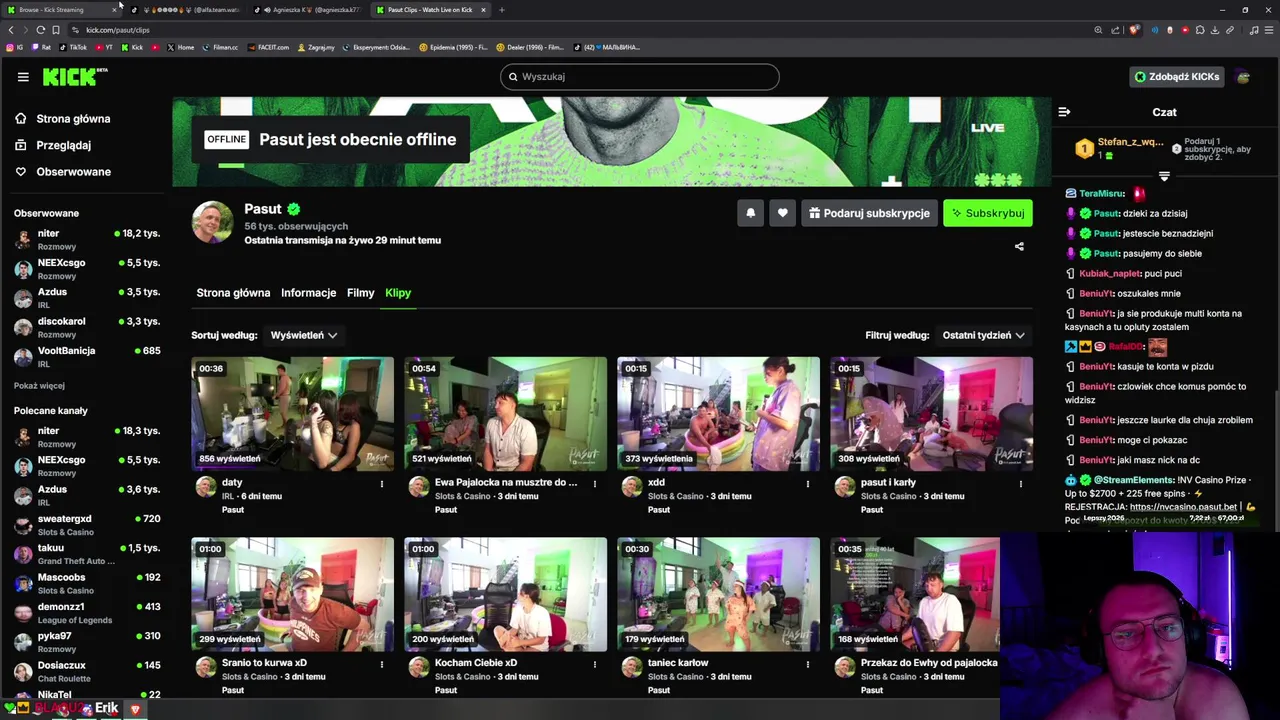Switch to 'Browse - Kick Streaming' browser tab
The image size is (1280, 720).
tap(60, 10)
